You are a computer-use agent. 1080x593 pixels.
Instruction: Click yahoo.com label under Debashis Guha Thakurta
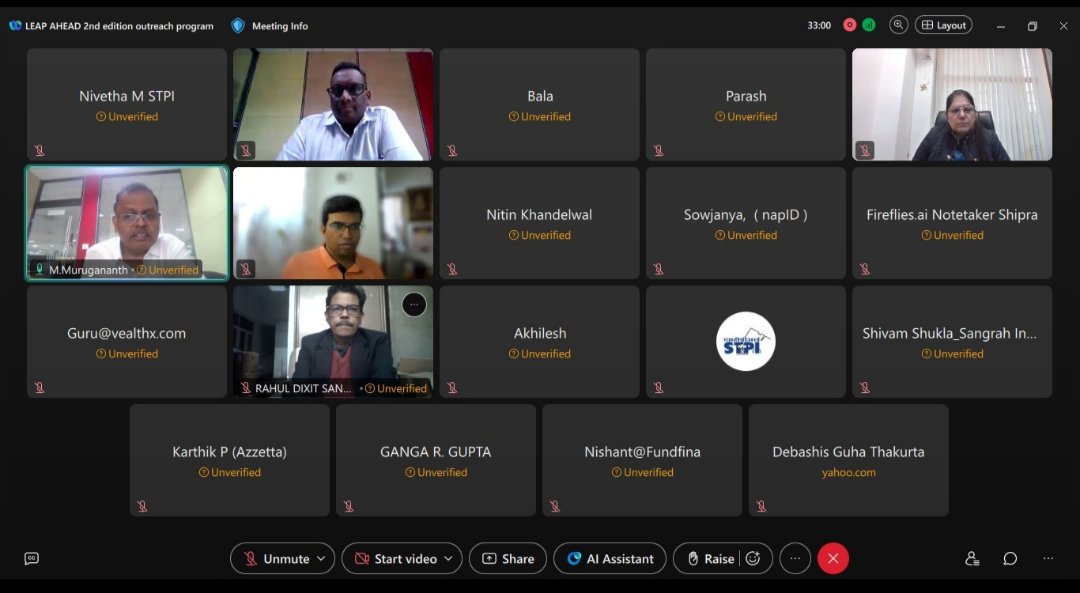849,472
